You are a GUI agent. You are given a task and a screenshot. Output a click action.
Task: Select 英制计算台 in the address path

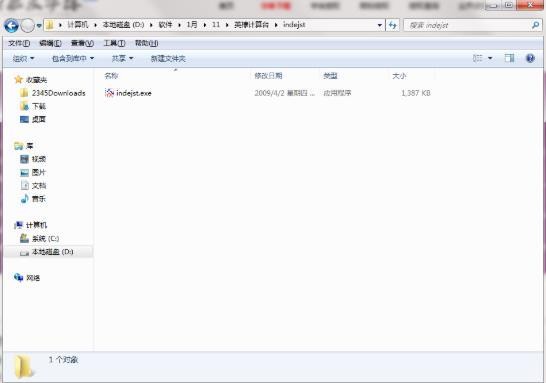[x=251, y=25]
